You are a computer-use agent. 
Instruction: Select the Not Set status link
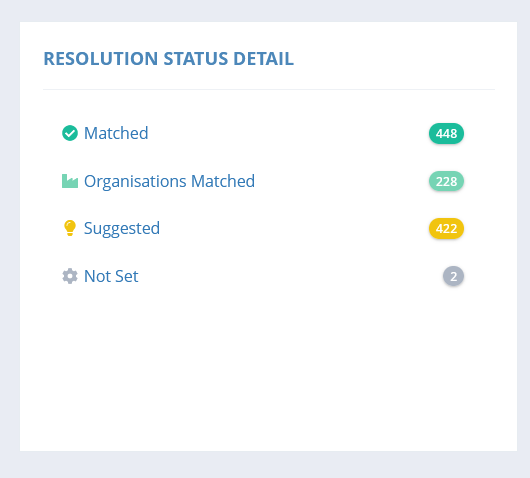111,276
